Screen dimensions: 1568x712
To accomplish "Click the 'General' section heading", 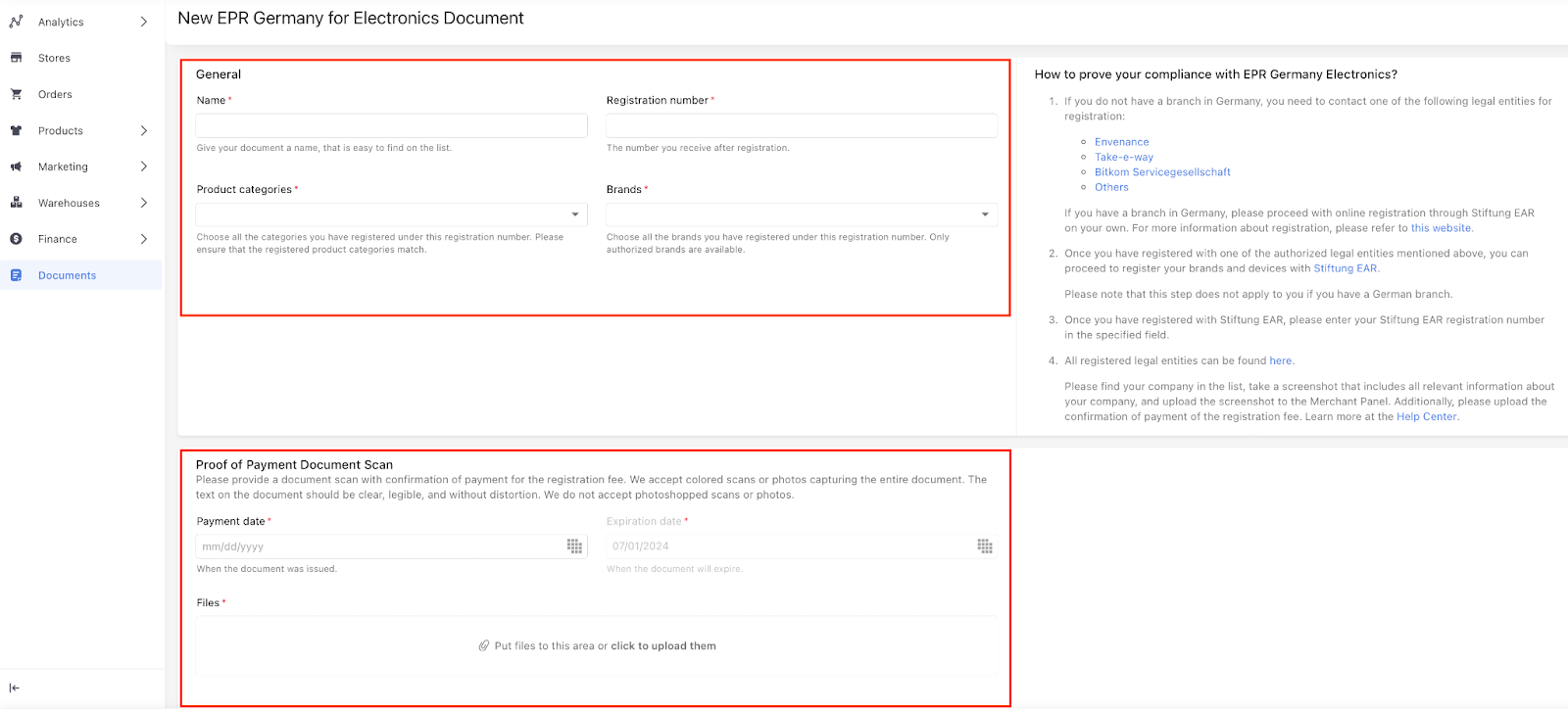I will point(219,74).
